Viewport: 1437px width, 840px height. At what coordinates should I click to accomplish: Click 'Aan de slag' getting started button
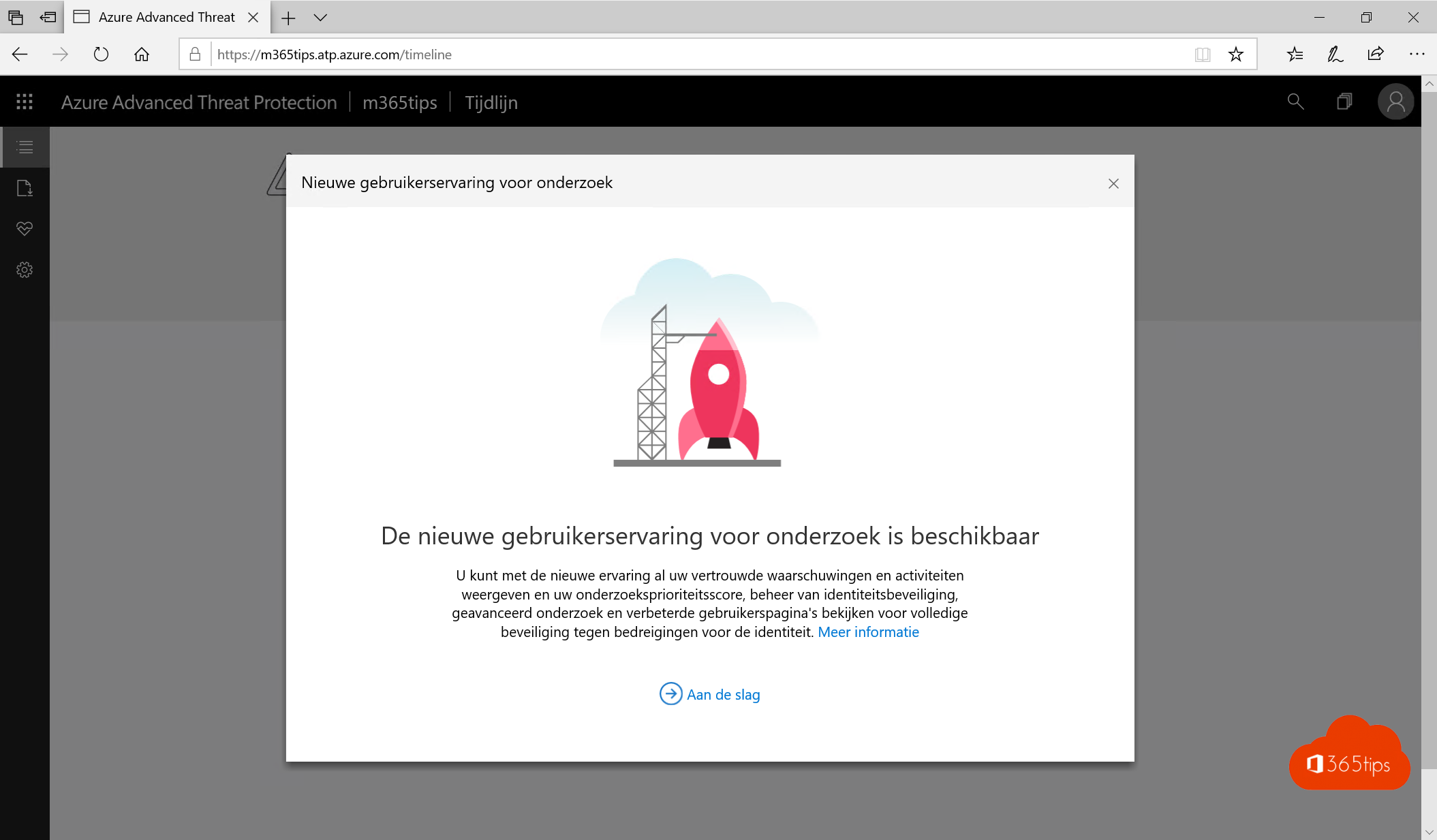(709, 694)
